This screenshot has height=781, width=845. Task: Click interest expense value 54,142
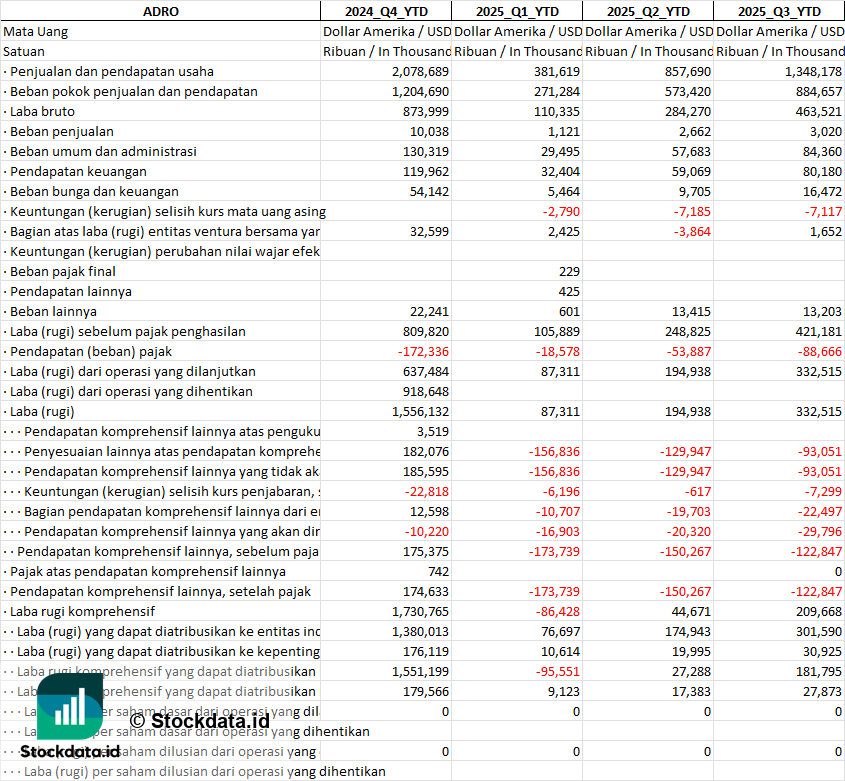click(429, 191)
